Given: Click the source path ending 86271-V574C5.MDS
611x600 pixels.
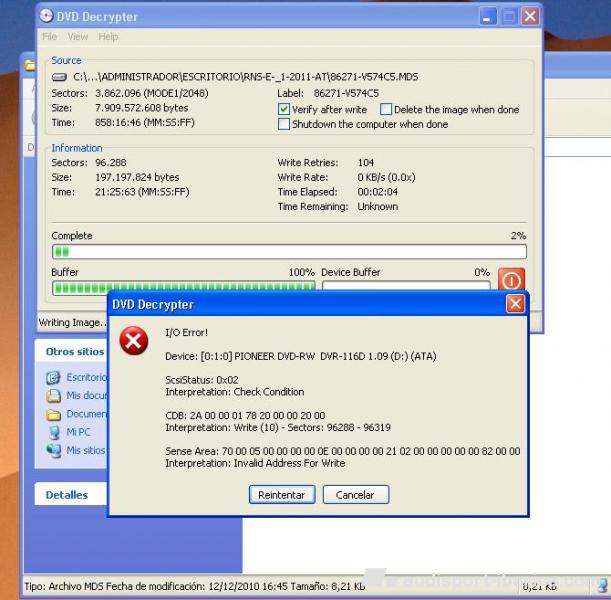Looking at the screenshot, I should pyautogui.click(x=245, y=77).
